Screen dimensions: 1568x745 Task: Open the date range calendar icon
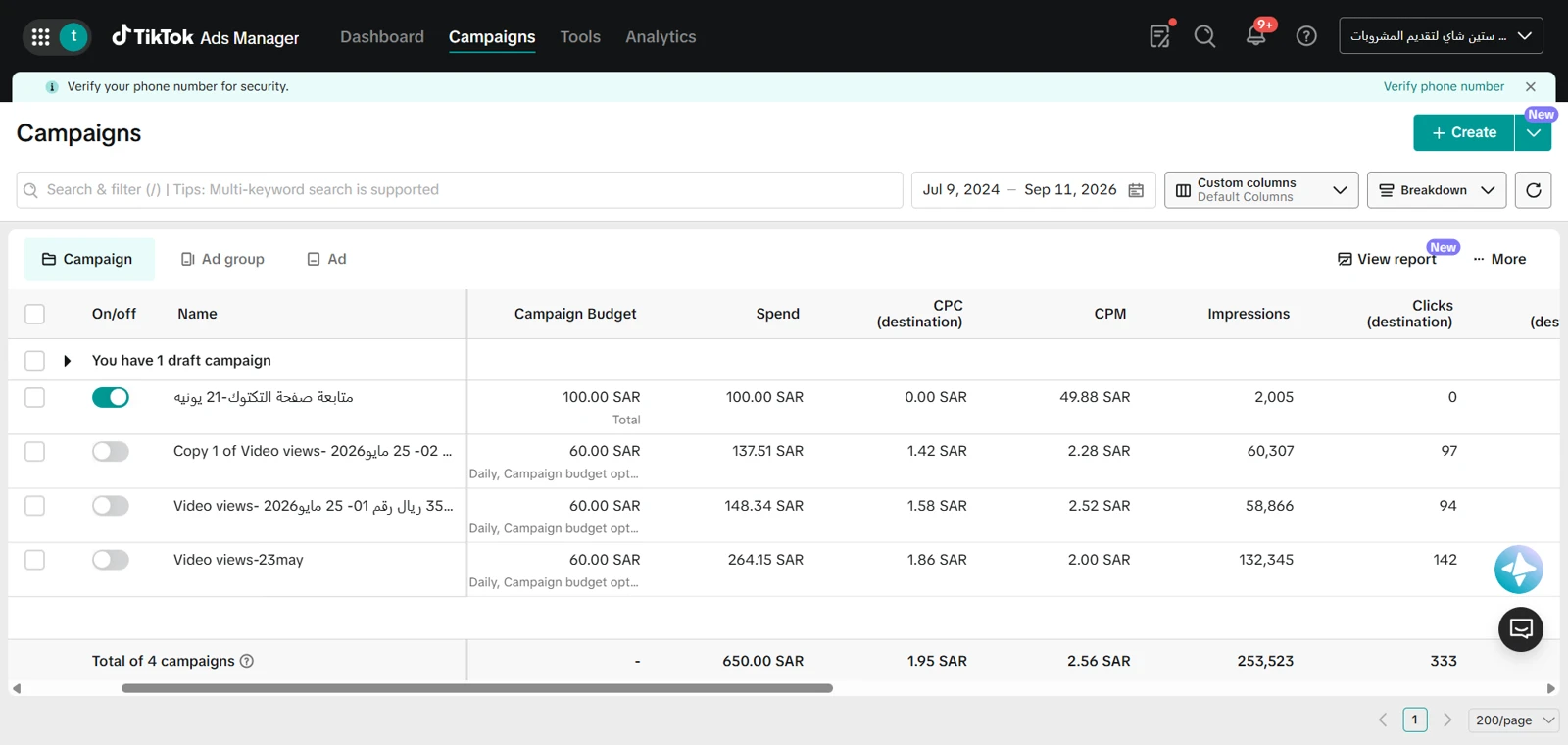[1136, 190]
